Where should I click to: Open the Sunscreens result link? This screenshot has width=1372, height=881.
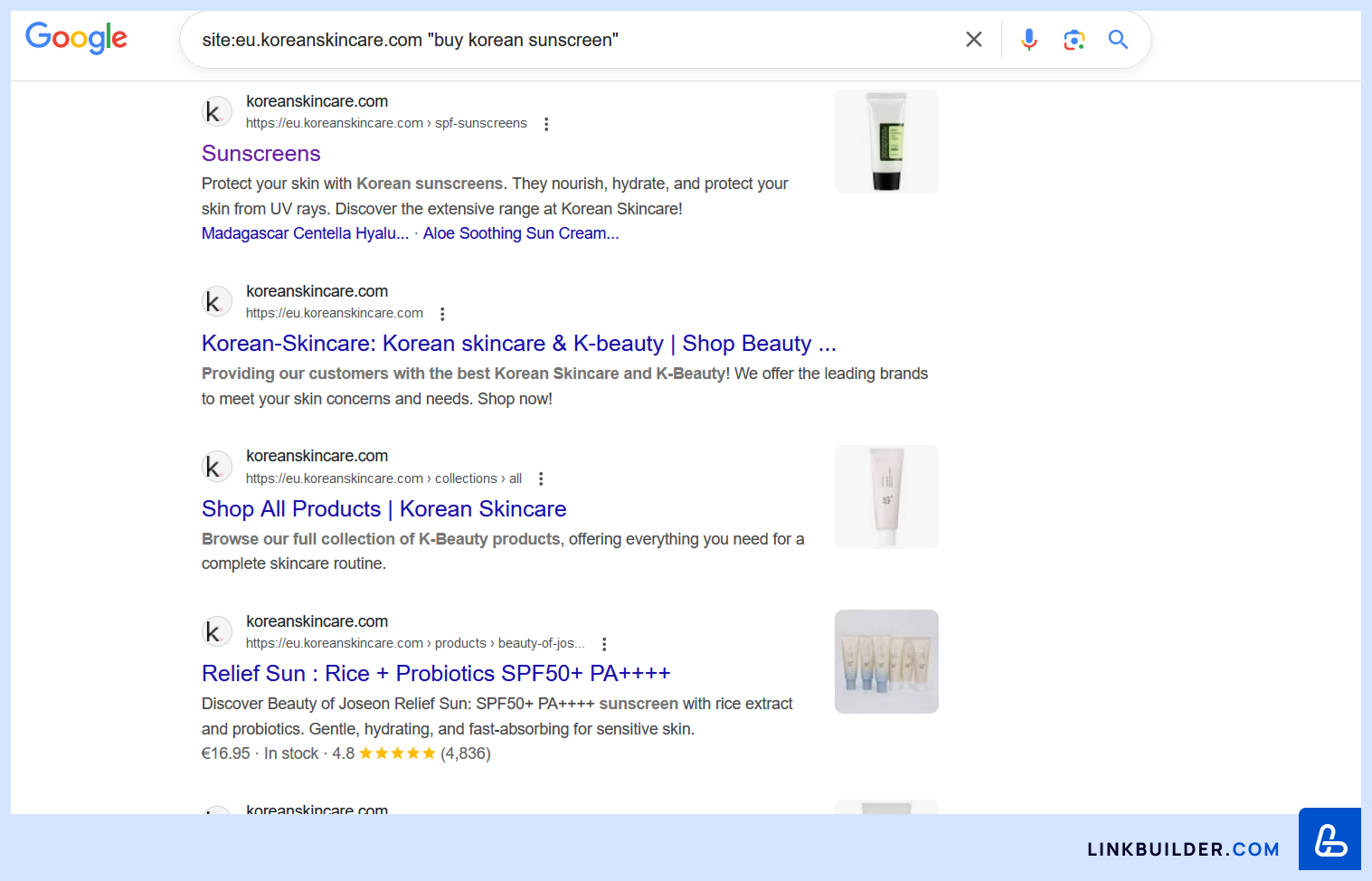pyautogui.click(x=261, y=154)
